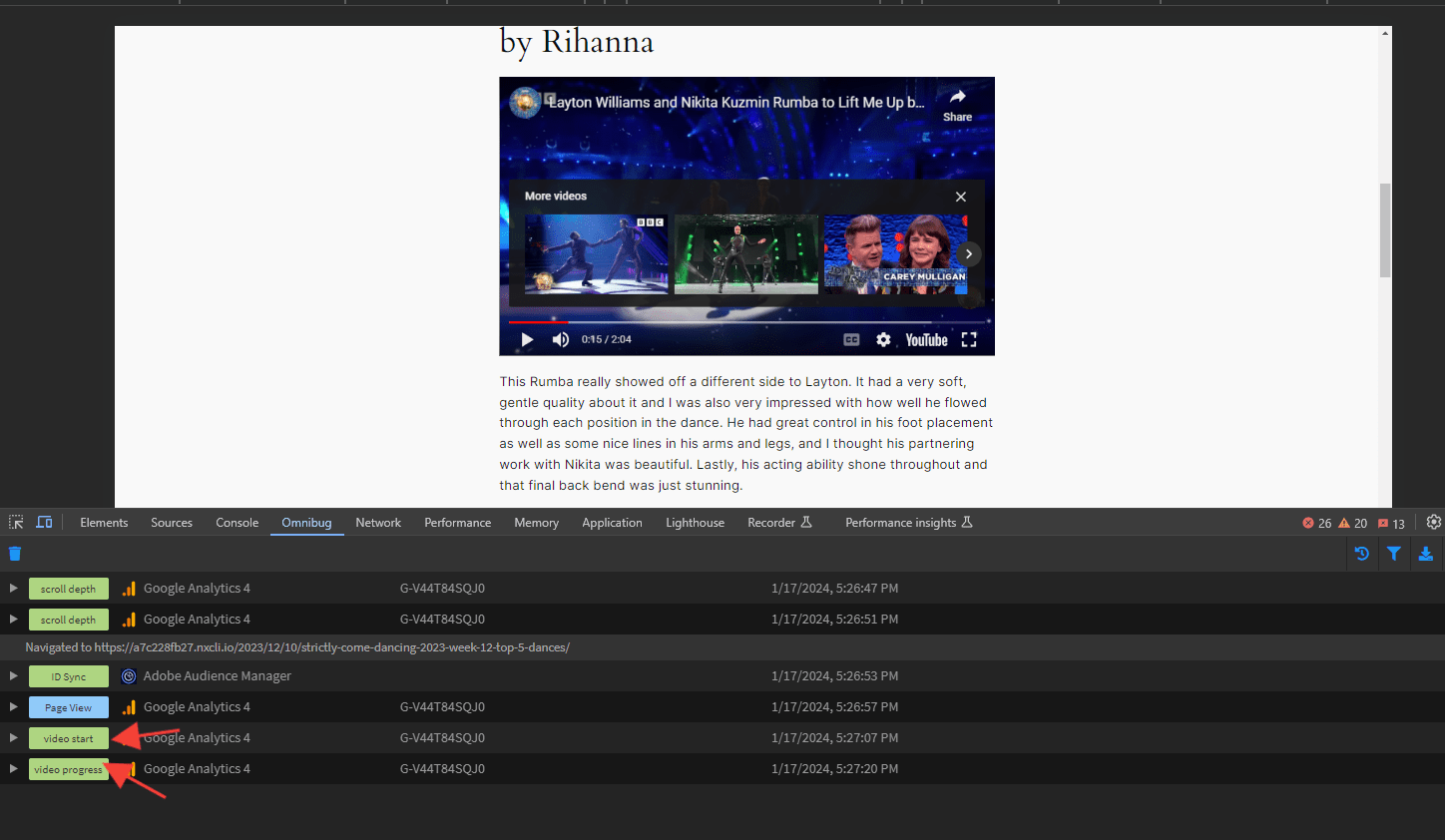
Task: Show next set of suggested videos
Action: (x=968, y=254)
